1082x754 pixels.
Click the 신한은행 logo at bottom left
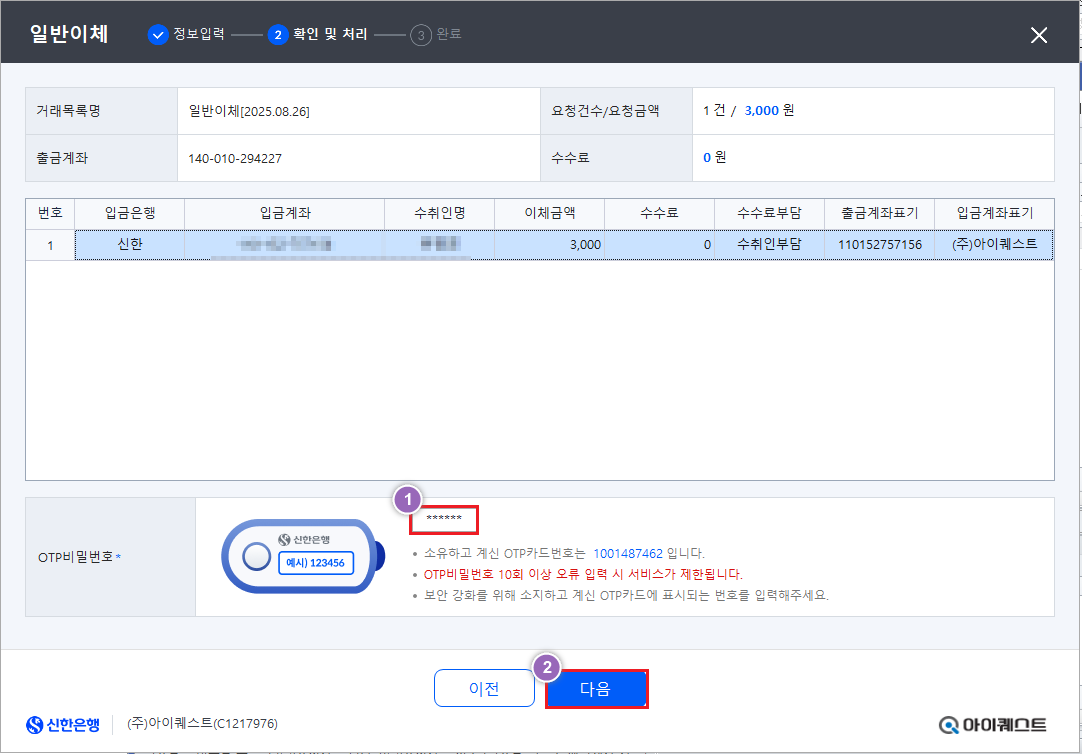63,724
